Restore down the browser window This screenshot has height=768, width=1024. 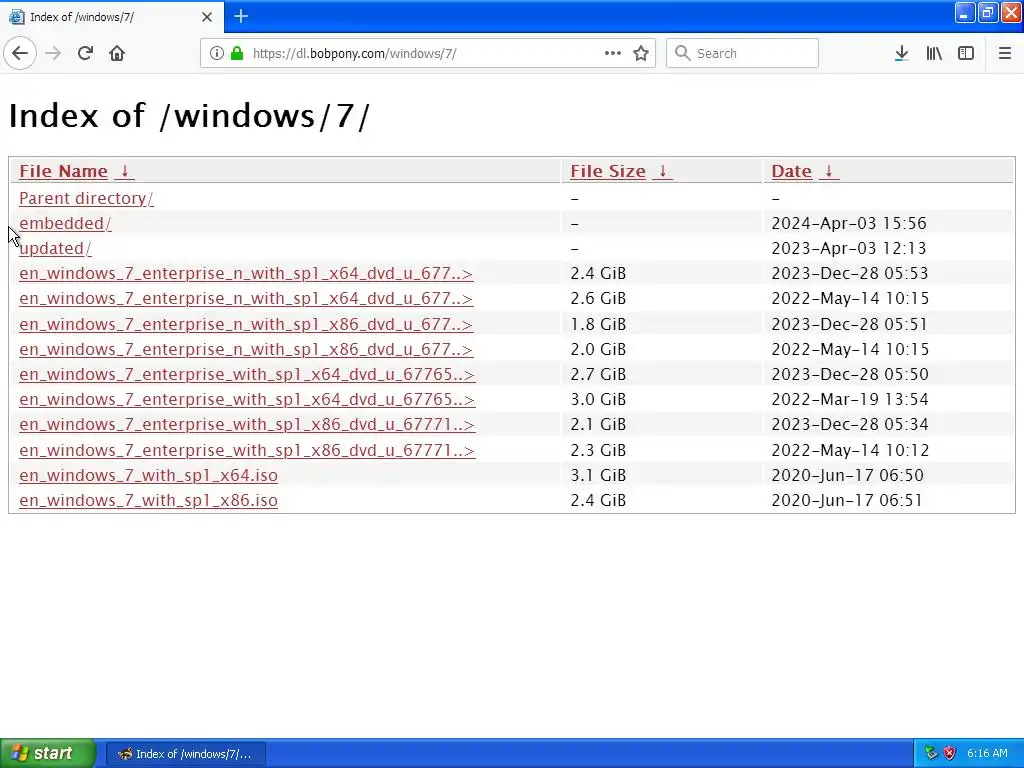point(987,12)
